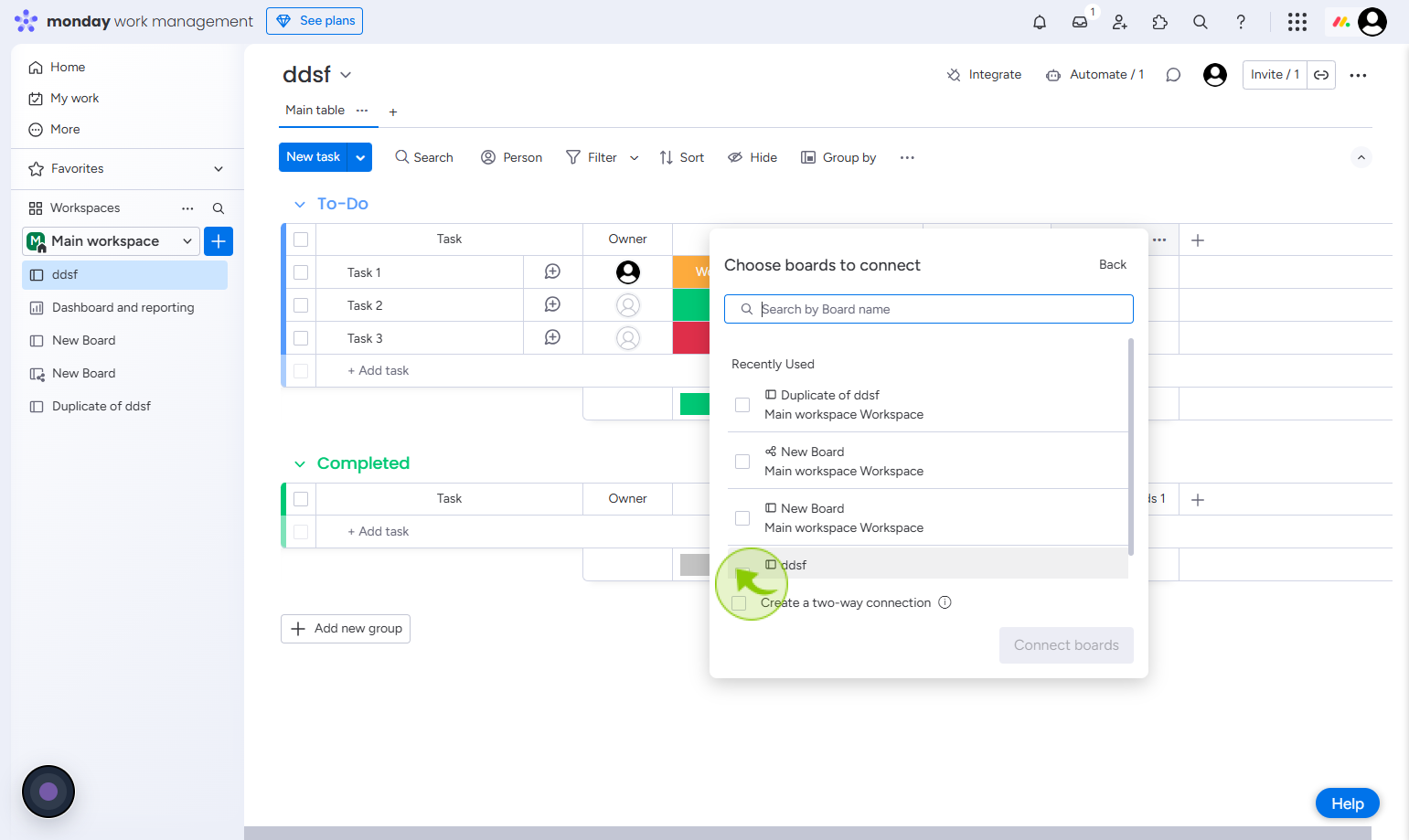The image size is (1409, 840).
Task: Open the Main workspace selector dropdown
Action: (111, 241)
